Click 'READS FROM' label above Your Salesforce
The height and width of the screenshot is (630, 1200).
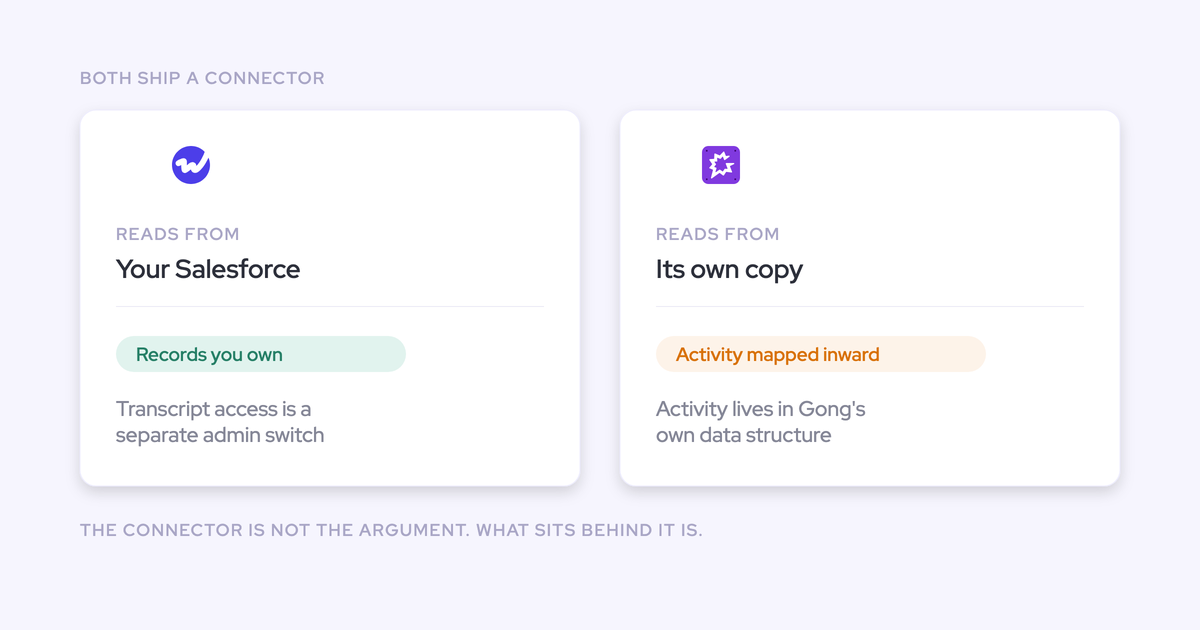[x=178, y=234]
